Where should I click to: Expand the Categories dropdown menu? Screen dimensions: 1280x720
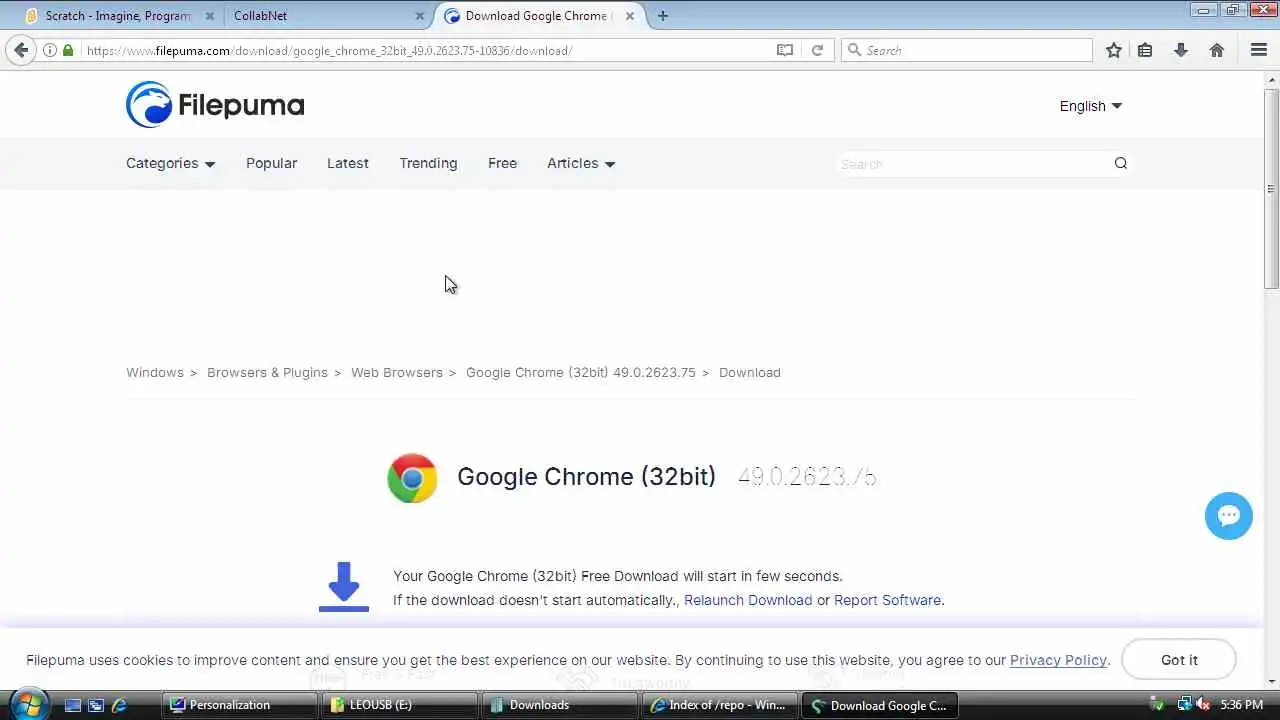(171, 163)
